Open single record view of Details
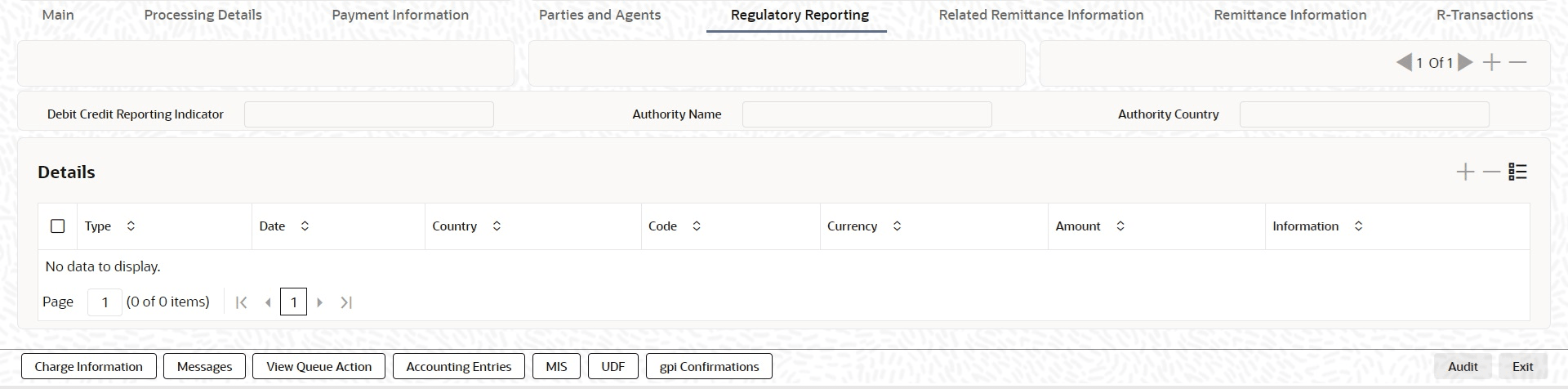The width and height of the screenshot is (1568, 389). pyautogui.click(x=1517, y=172)
